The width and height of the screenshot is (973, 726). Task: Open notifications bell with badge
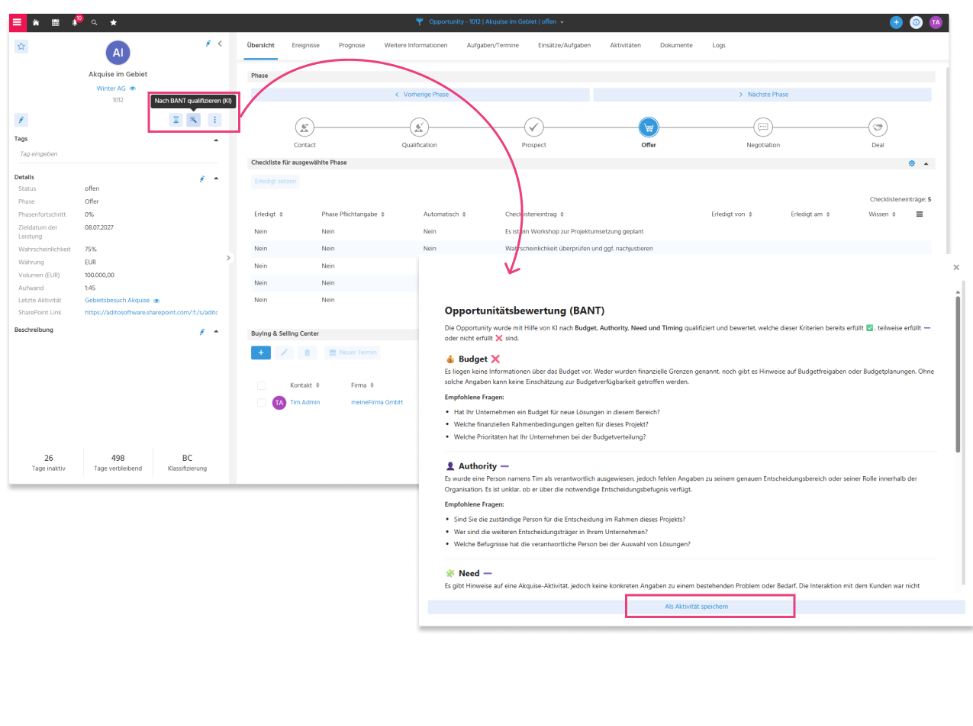[75, 22]
